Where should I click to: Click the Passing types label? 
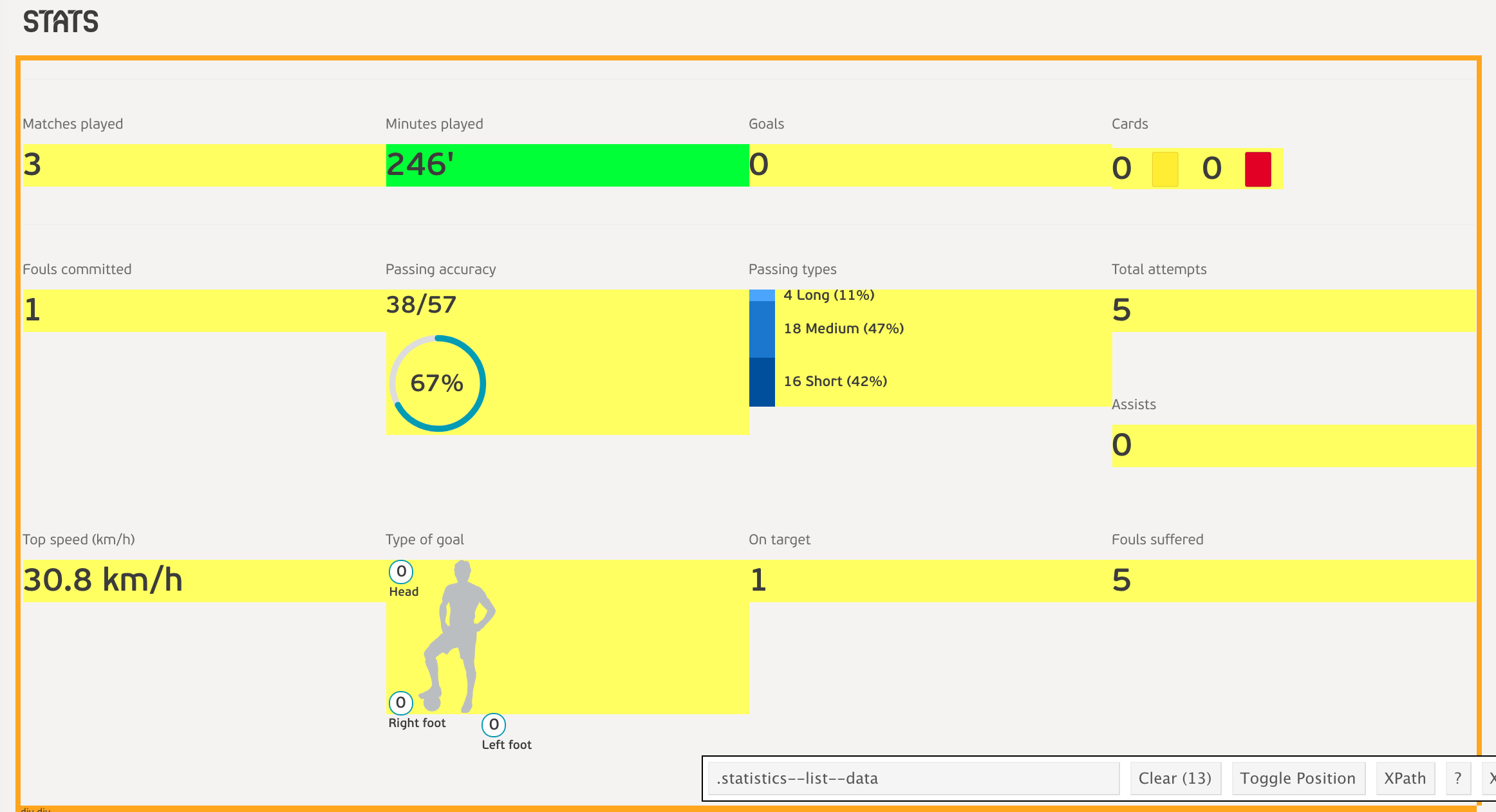pos(792,270)
